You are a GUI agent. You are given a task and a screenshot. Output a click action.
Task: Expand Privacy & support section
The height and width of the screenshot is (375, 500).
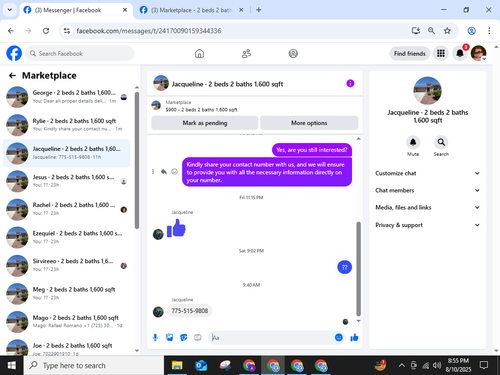pos(427,225)
